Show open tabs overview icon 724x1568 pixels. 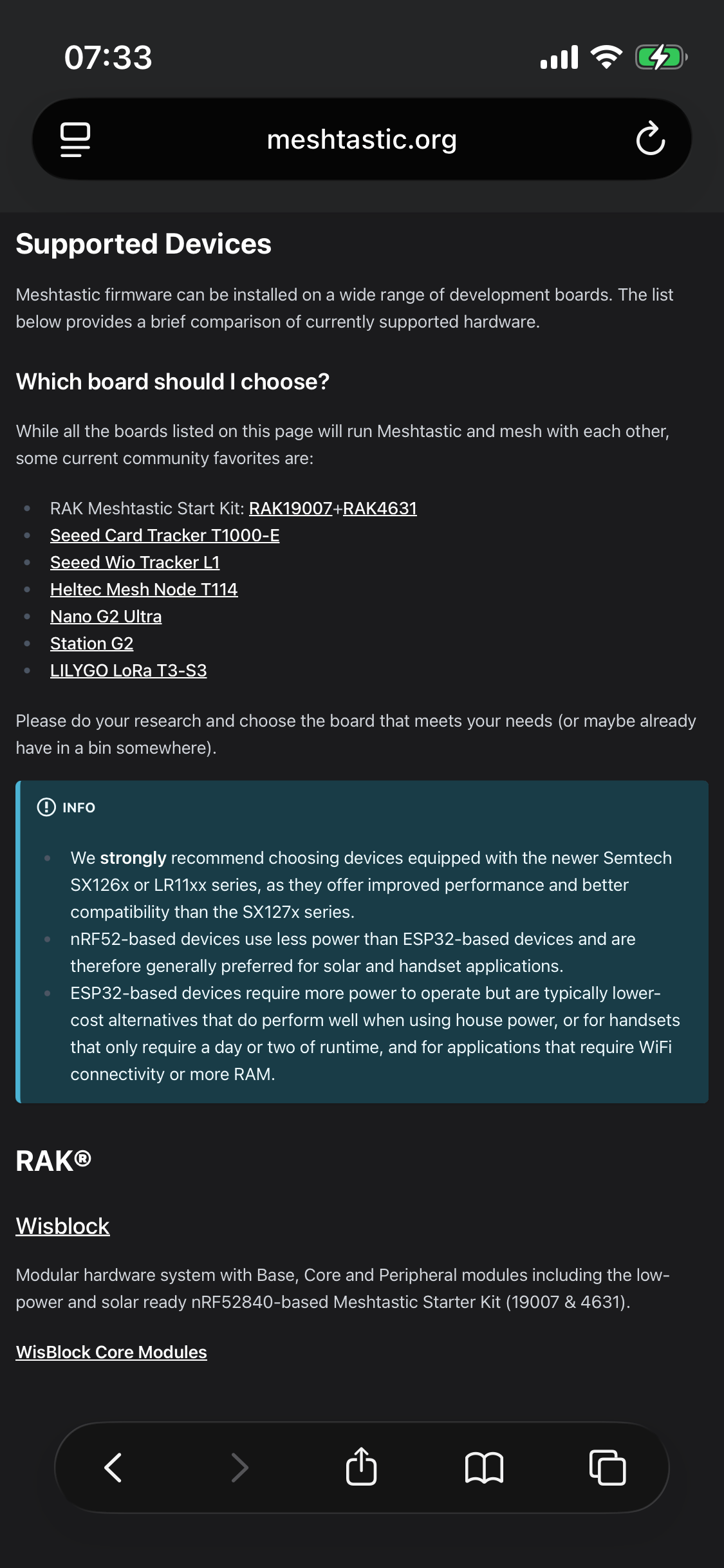tap(607, 1468)
